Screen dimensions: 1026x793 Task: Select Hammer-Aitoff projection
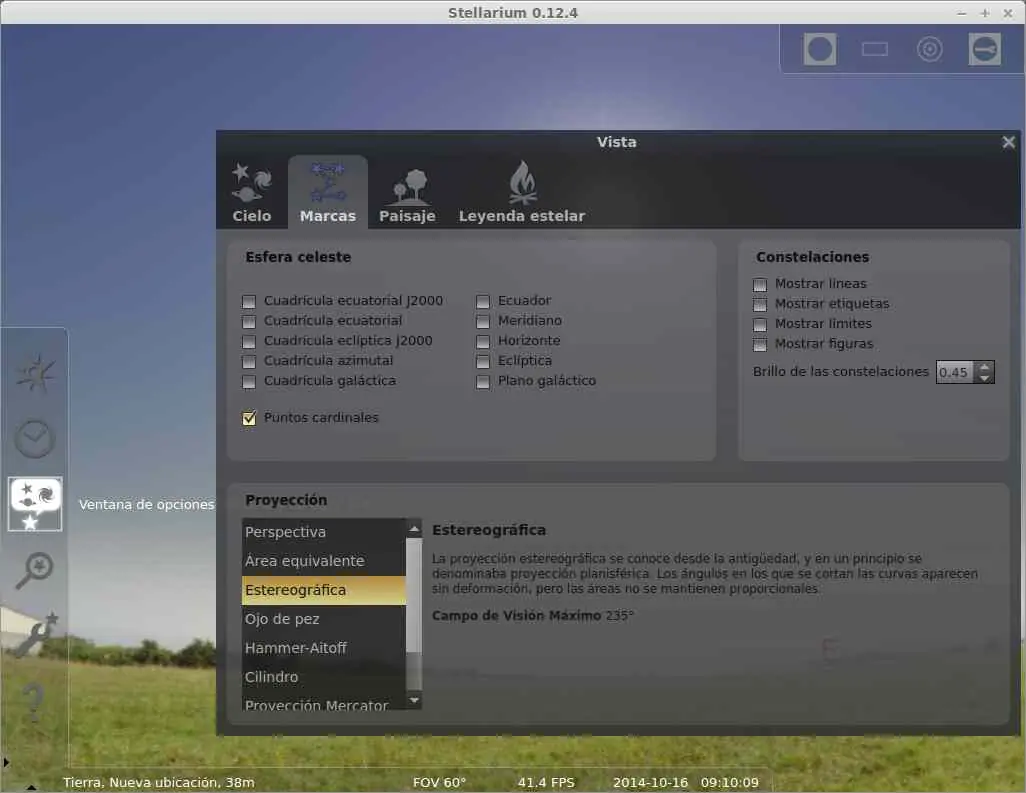coord(324,648)
